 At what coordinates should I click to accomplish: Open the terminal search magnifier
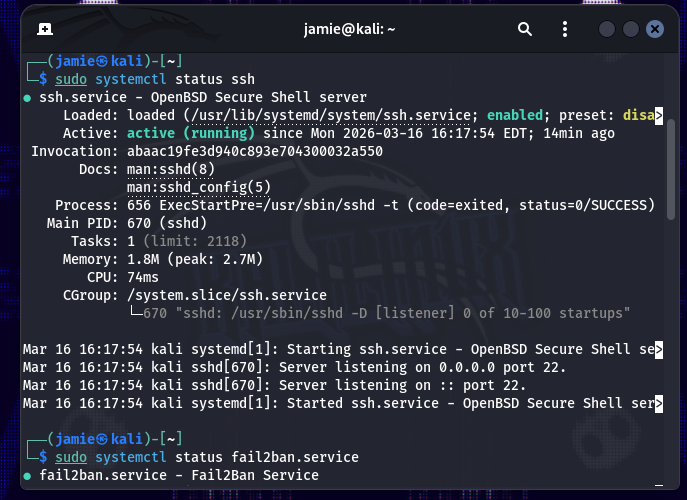click(x=524, y=29)
